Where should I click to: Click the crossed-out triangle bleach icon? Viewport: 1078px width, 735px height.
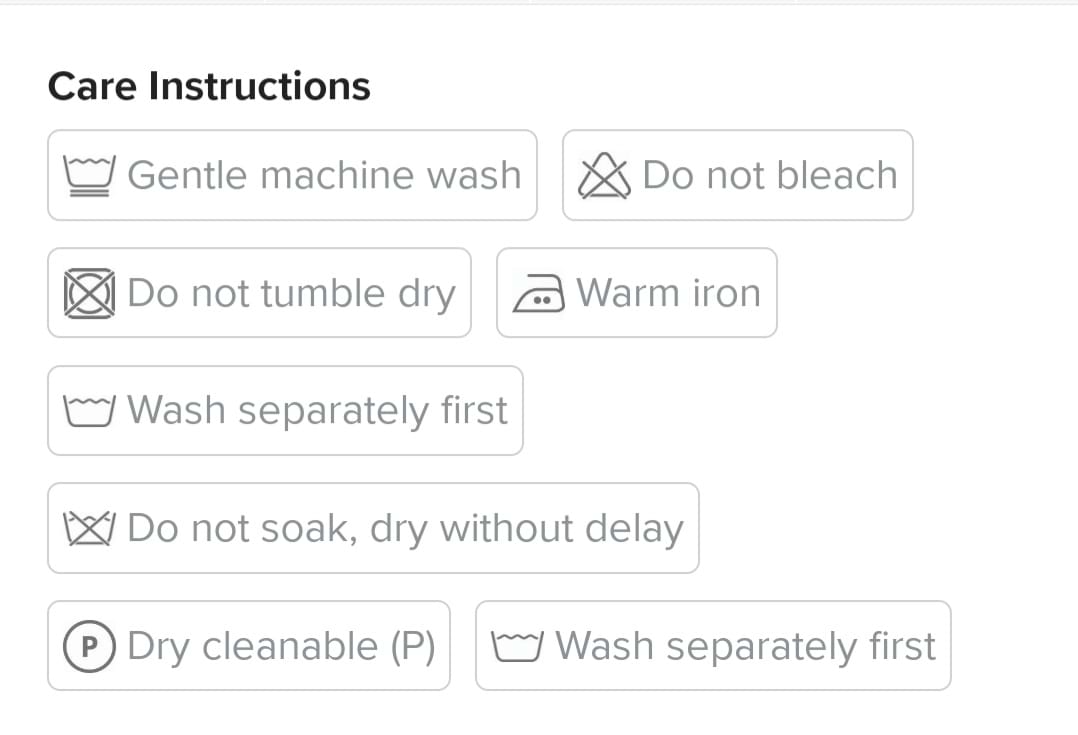click(605, 176)
